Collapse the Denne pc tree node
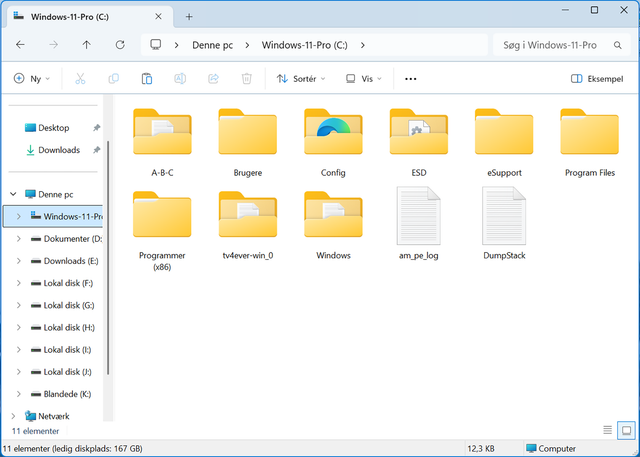Image resolution: width=640 pixels, height=457 pixels. click(x=13, y=194)
